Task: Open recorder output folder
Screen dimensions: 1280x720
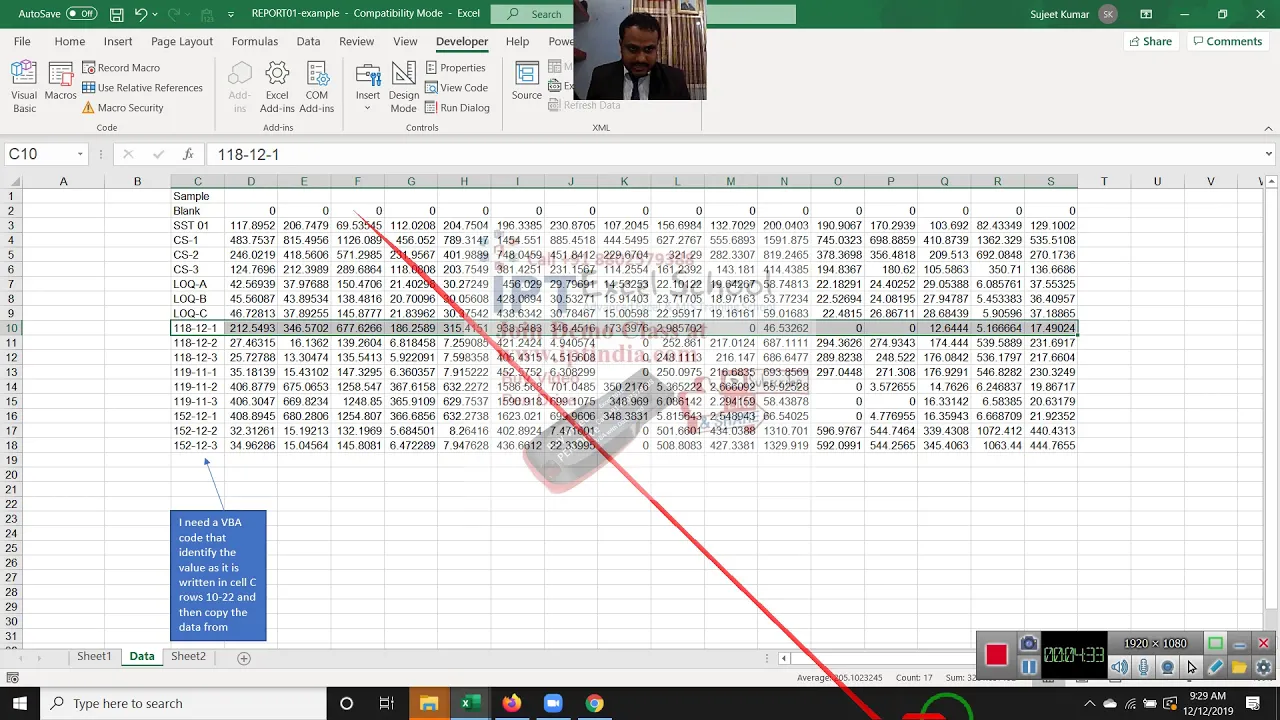Action: coord(1239,667)
